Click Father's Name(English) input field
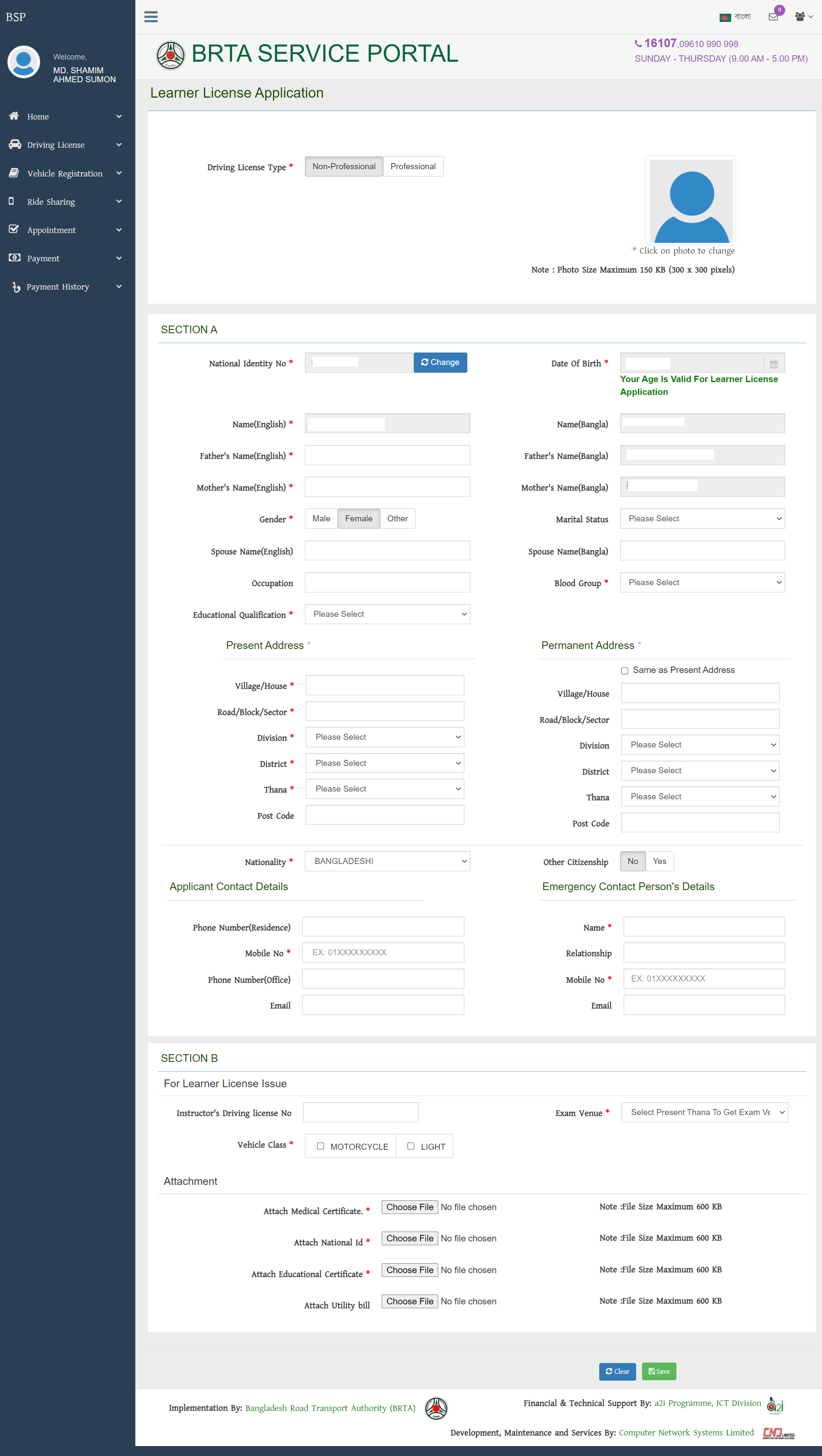Image resolution: width=822 pixels, height=1456 pixels. tap(387, 455)
